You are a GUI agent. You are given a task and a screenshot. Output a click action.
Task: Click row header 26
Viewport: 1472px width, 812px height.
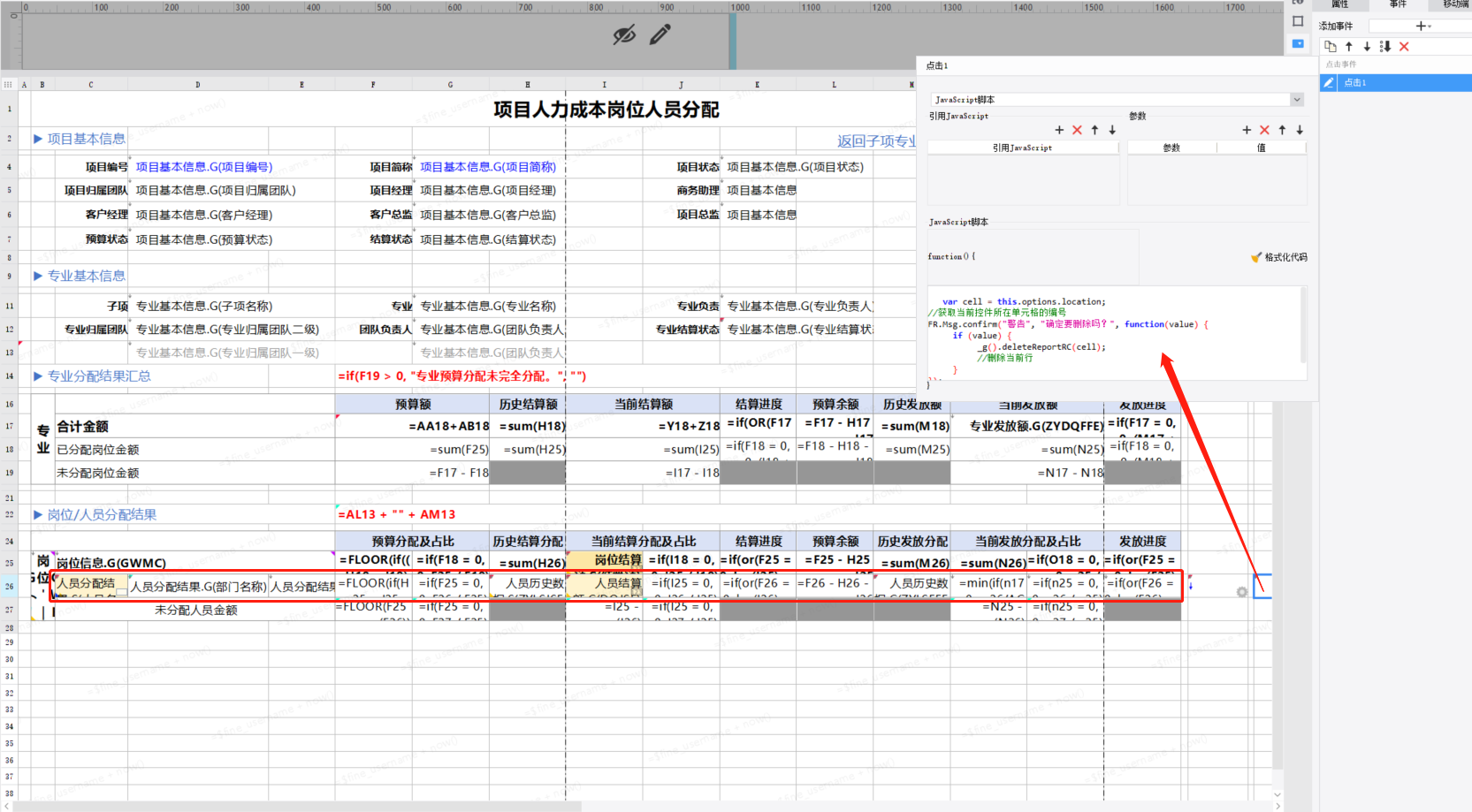9,586
